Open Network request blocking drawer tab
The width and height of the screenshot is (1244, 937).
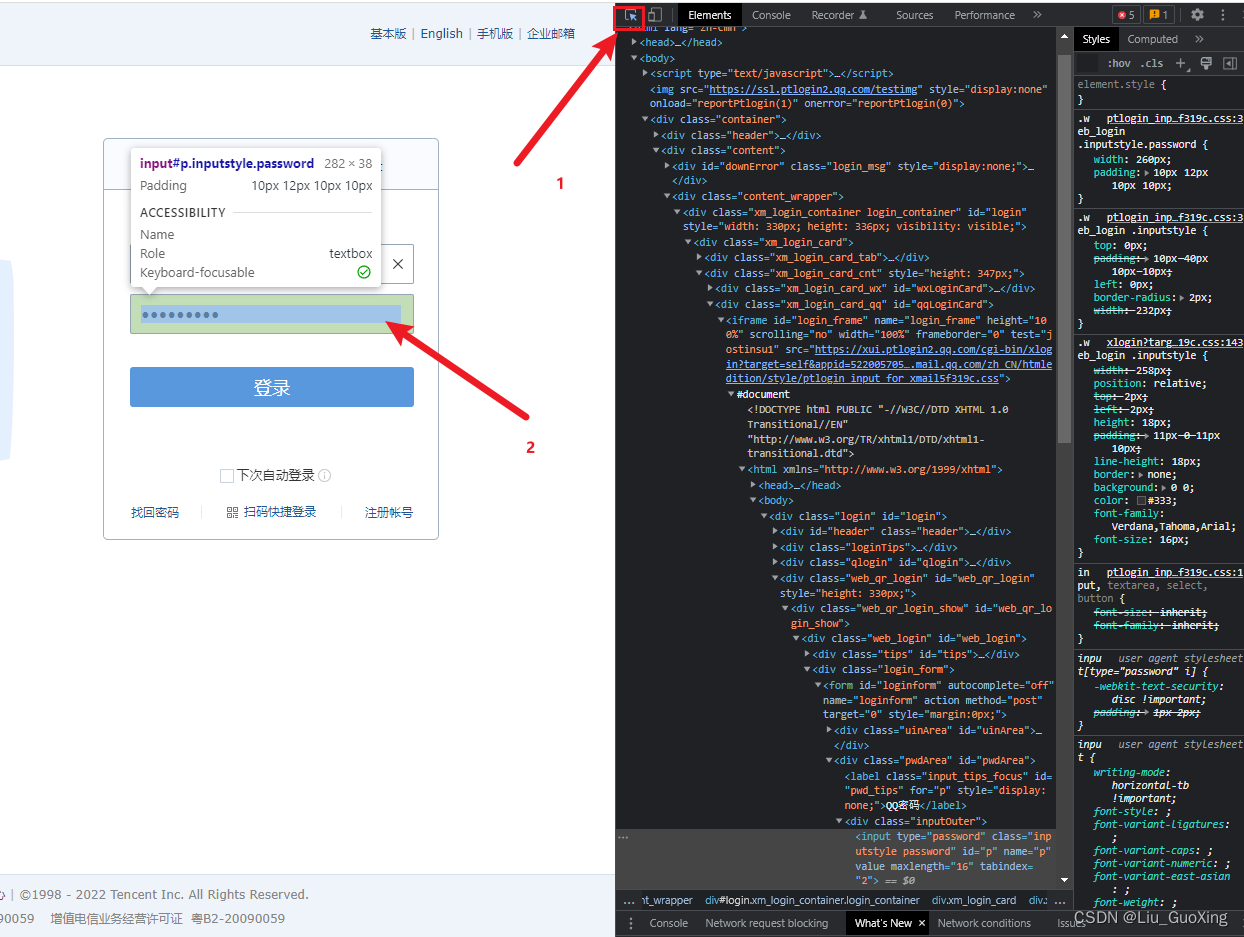click(x=766, y=923)
